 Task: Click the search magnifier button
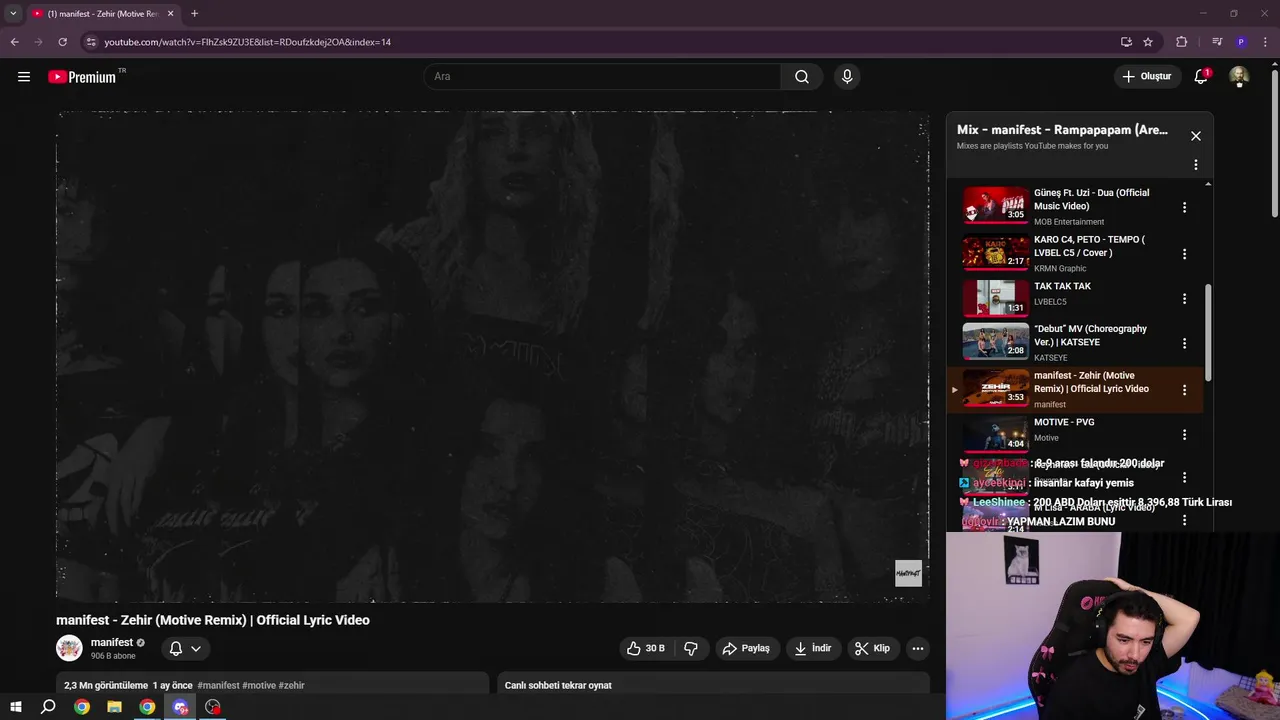[802, 77]
